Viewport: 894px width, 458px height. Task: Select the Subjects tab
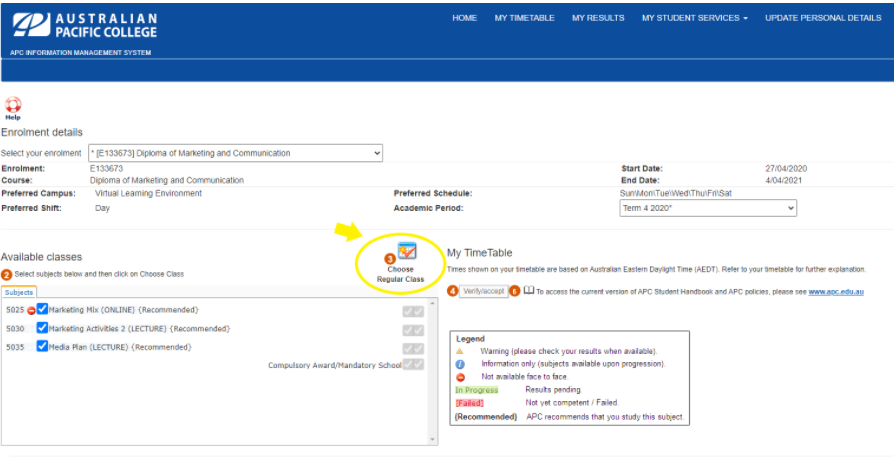tap(19, 292)
